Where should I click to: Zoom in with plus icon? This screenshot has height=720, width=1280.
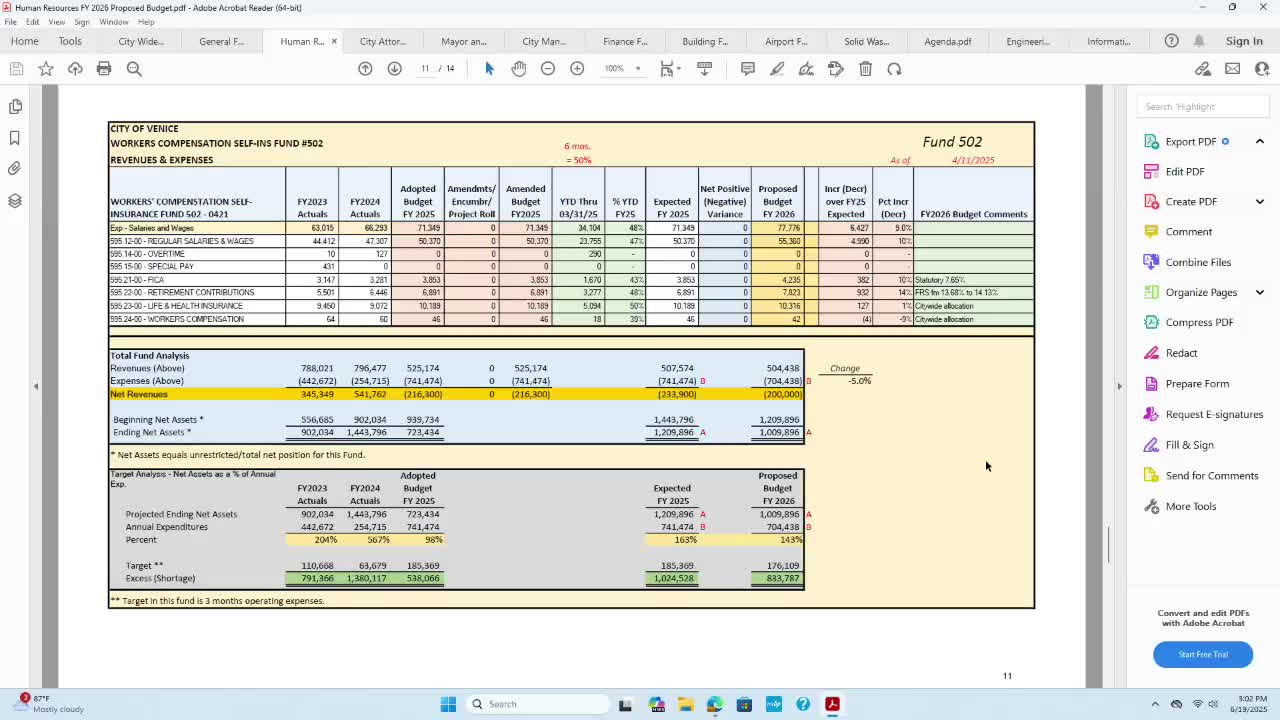[577, 68]
